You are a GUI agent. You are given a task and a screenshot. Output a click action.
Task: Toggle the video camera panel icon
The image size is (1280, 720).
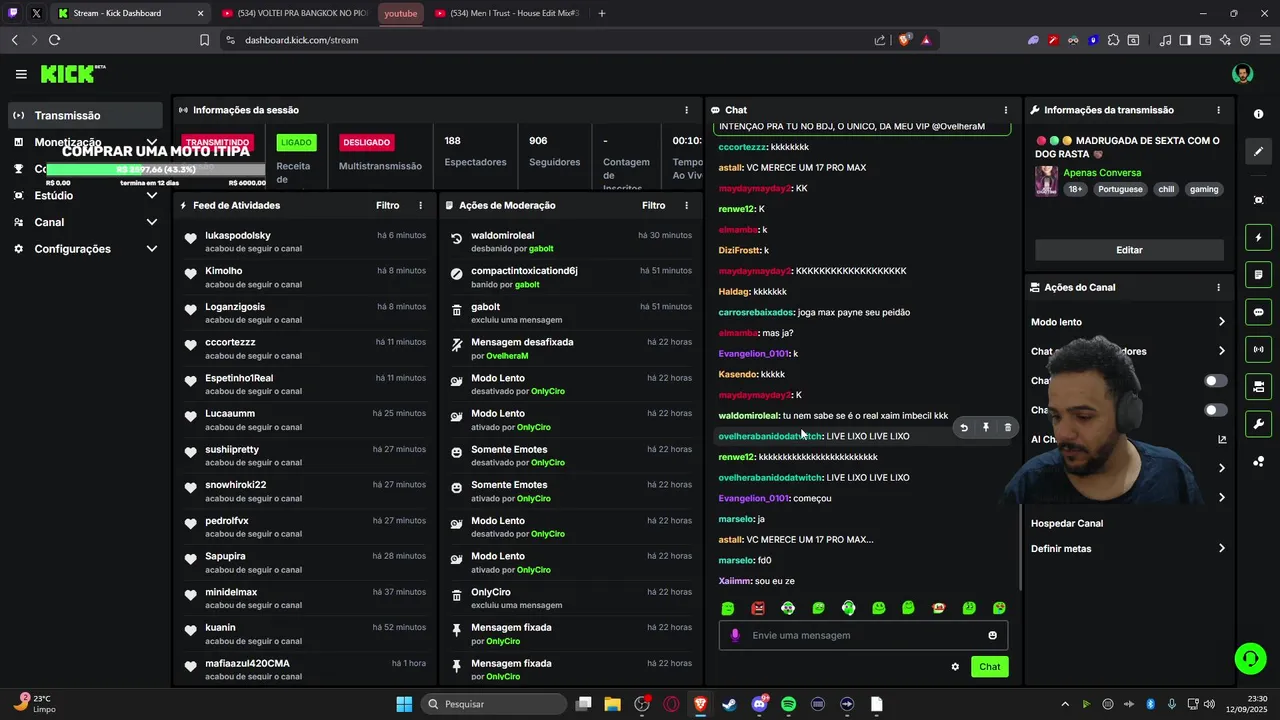pos(1258,386)
